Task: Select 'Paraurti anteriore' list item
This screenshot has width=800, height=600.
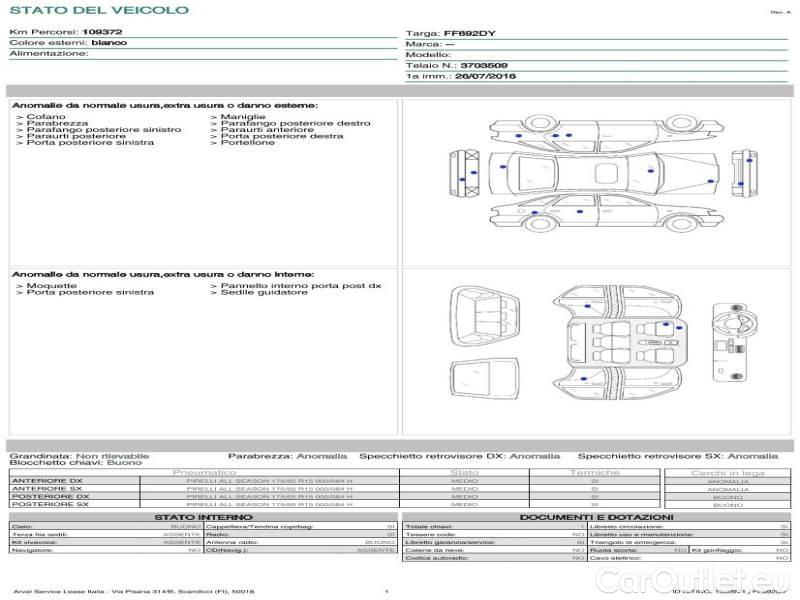Action: pyautogui.click(x=267, y=130)
